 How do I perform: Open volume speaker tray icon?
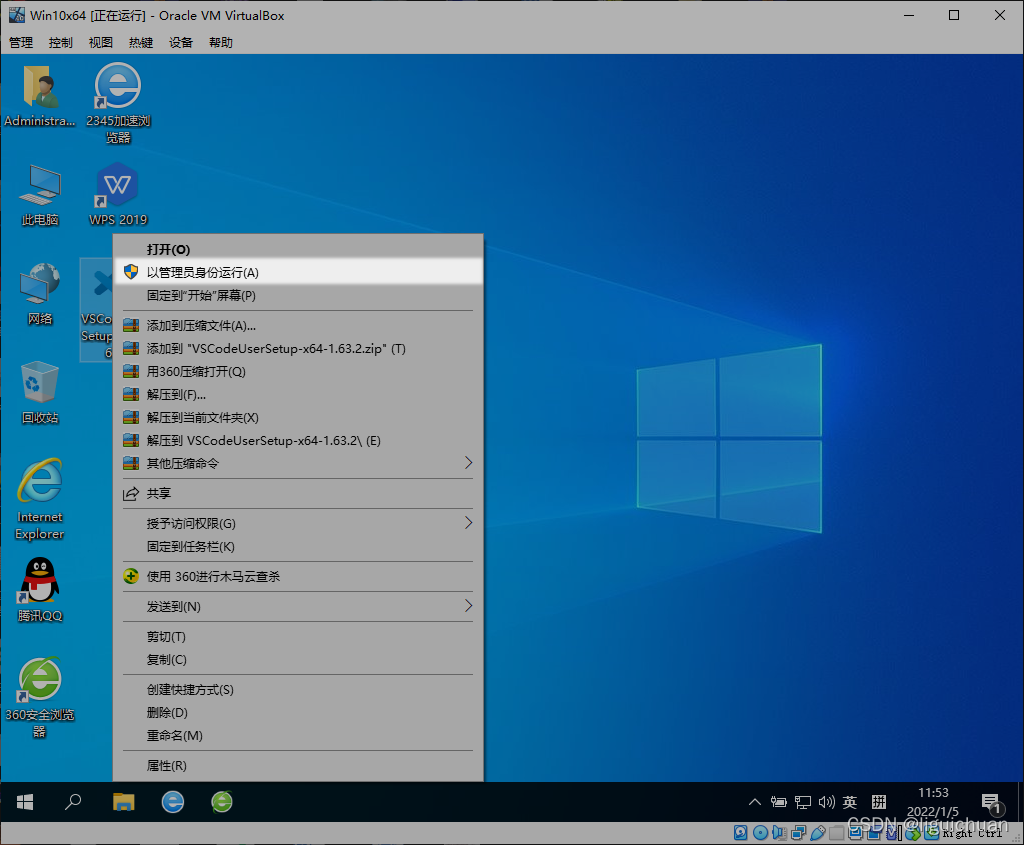pyautogui.click(x=827, y=802)
